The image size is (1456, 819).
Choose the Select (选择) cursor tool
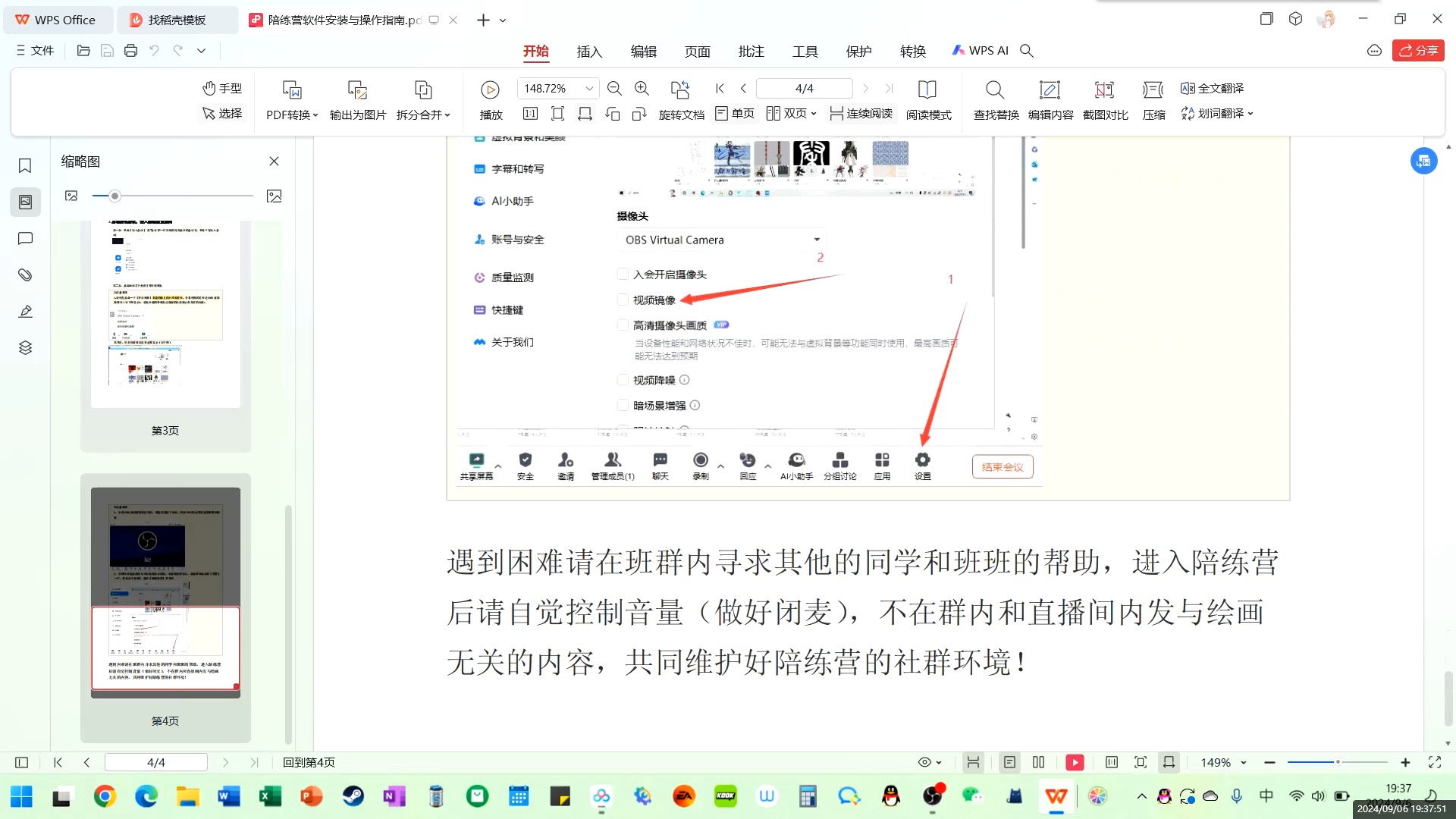point(222,114)
